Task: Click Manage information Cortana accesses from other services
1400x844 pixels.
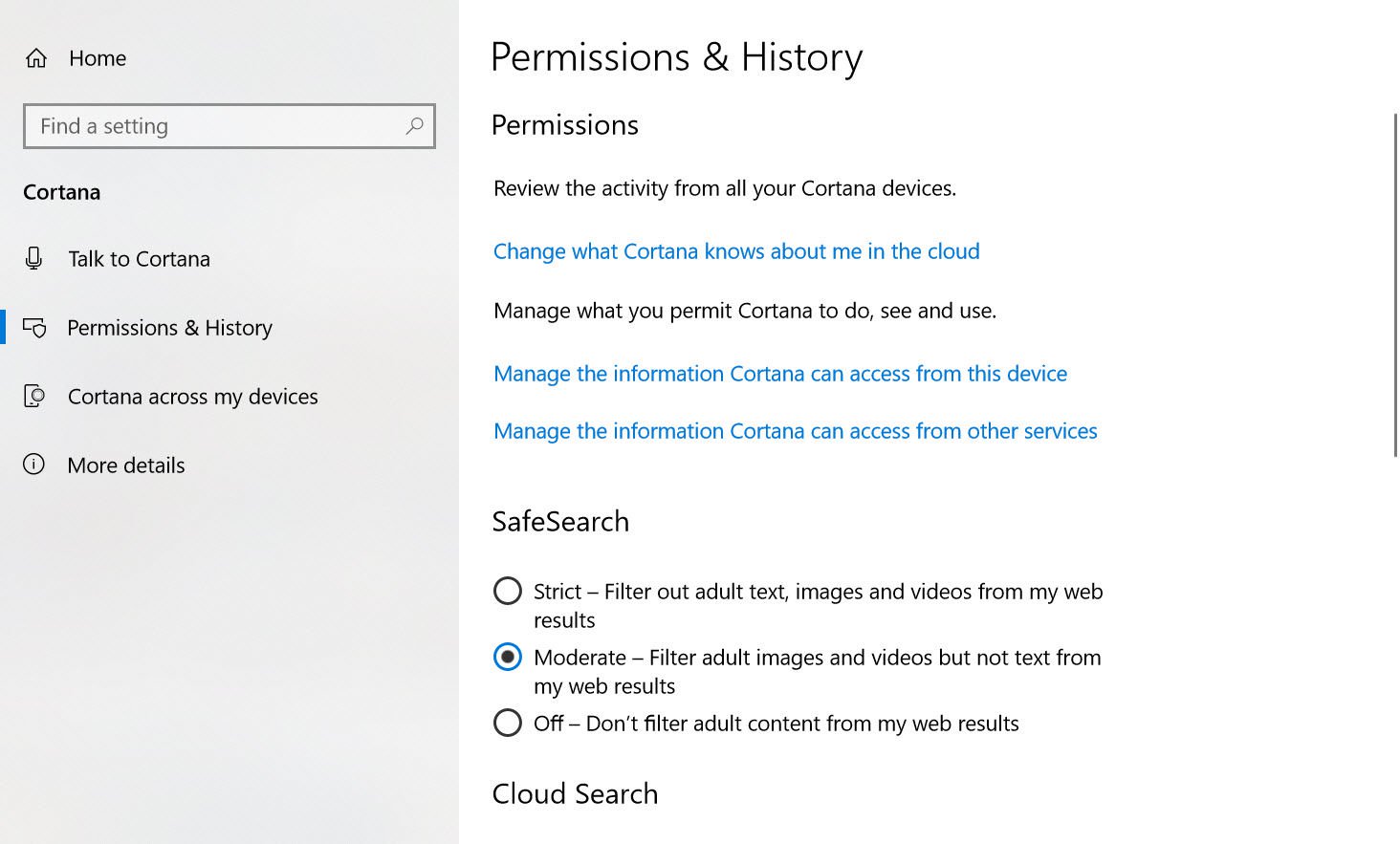Action: (x=795, y=431)
